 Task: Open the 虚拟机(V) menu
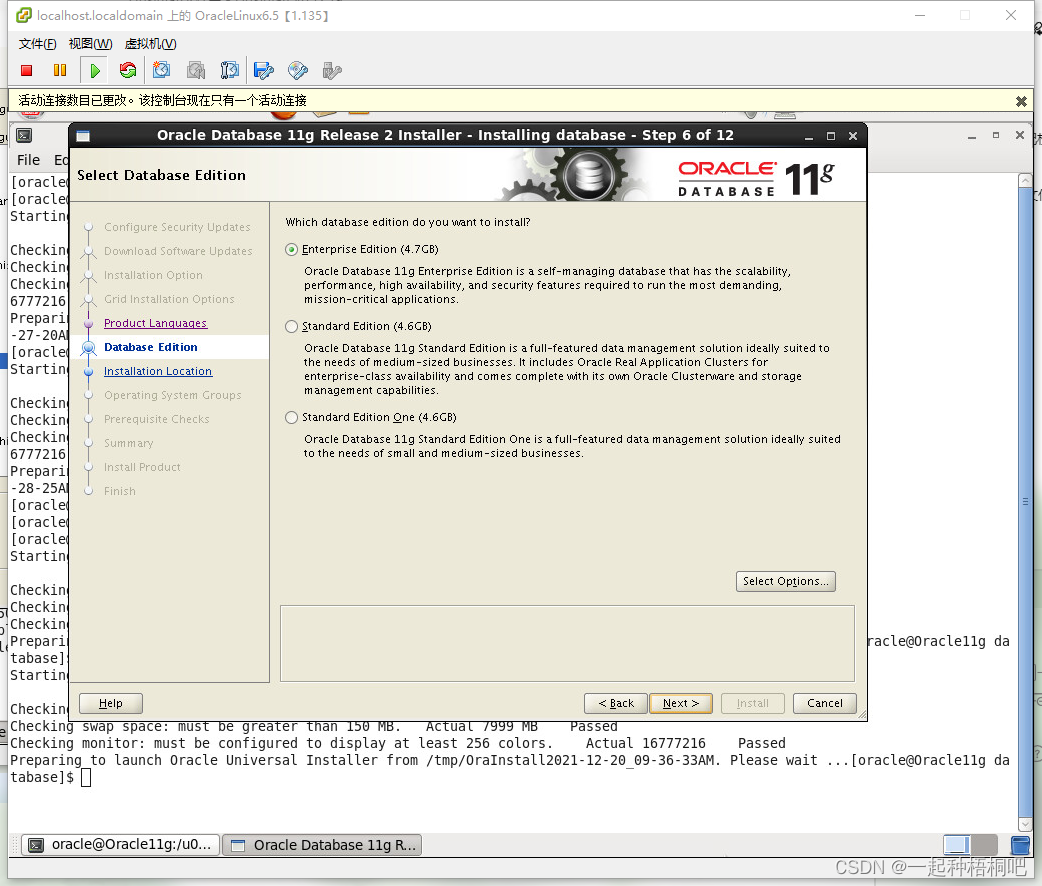[150, 43]
